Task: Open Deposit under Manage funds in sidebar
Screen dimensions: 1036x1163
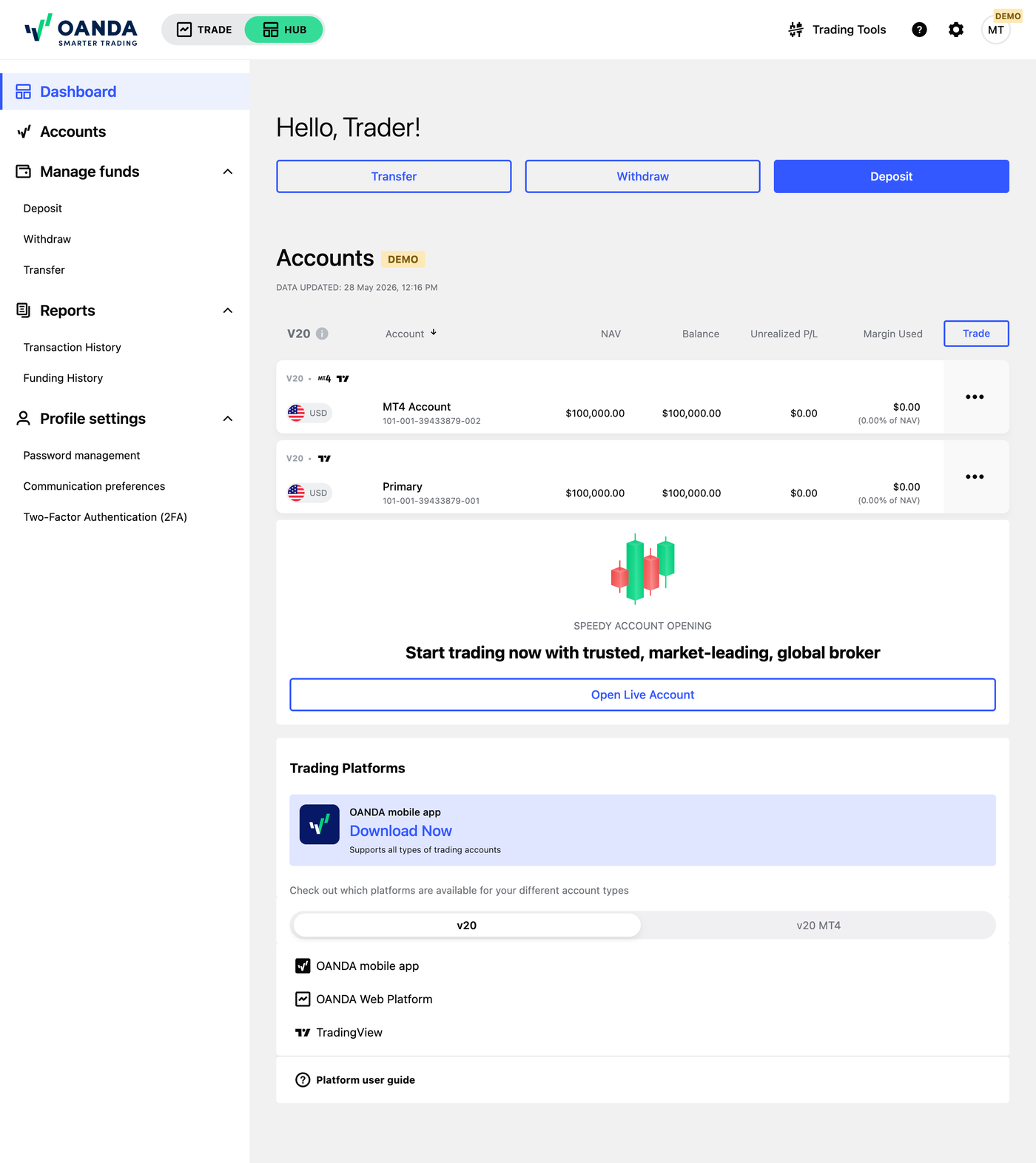Action: pos(43,209)
